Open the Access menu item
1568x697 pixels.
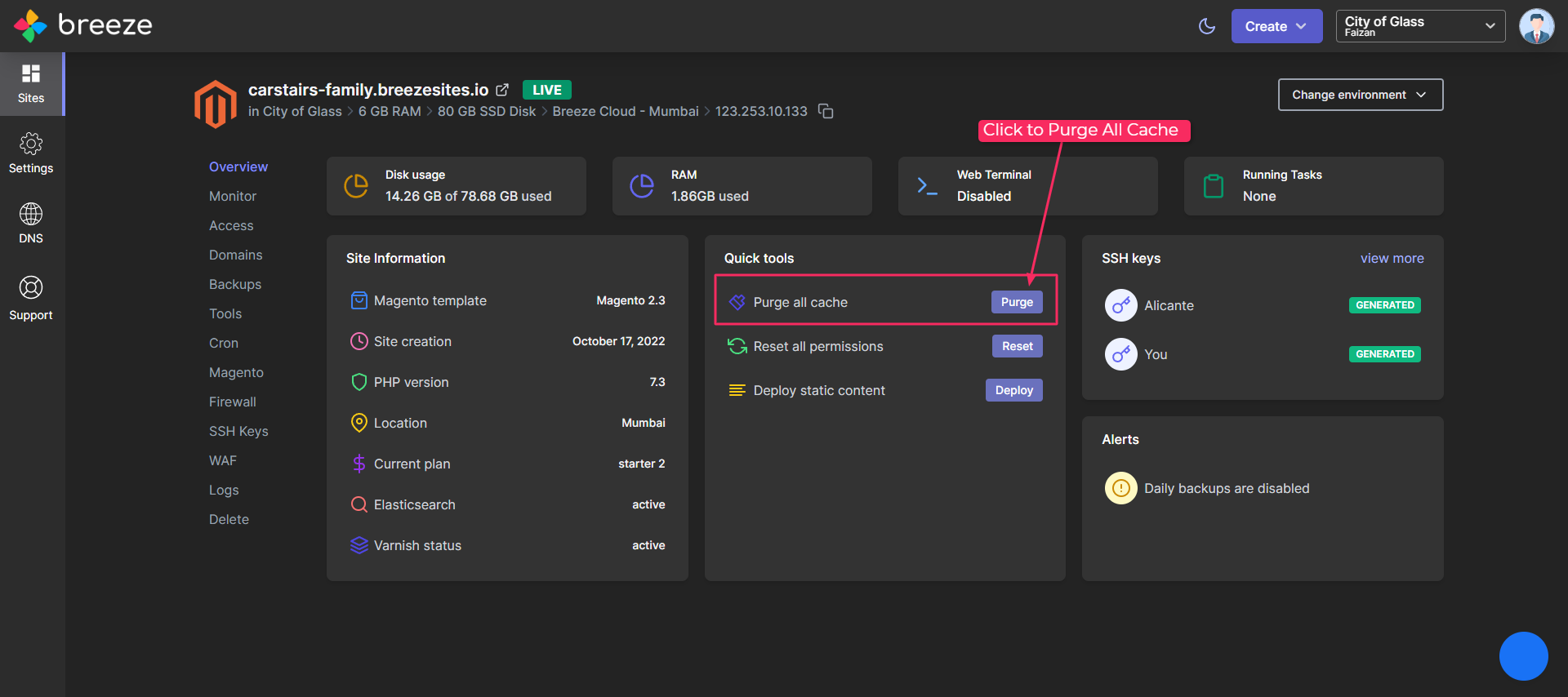(231, 225)
